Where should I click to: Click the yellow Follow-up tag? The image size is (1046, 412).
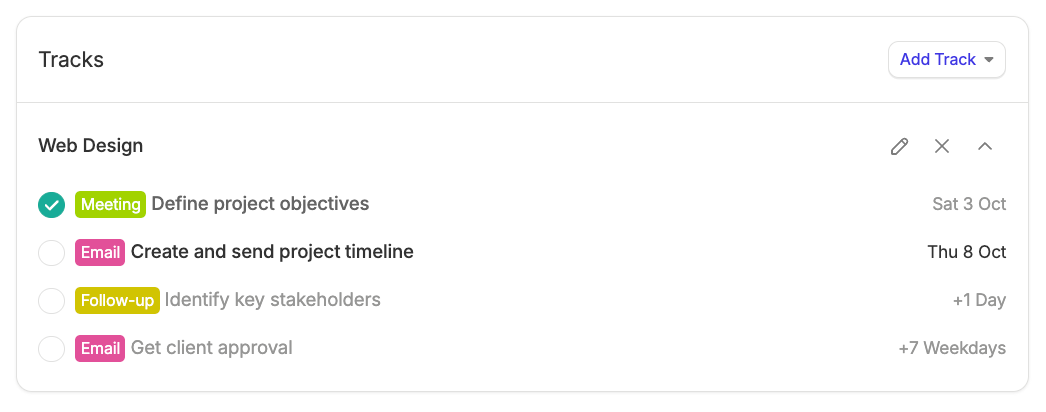(x=117, y=300)
